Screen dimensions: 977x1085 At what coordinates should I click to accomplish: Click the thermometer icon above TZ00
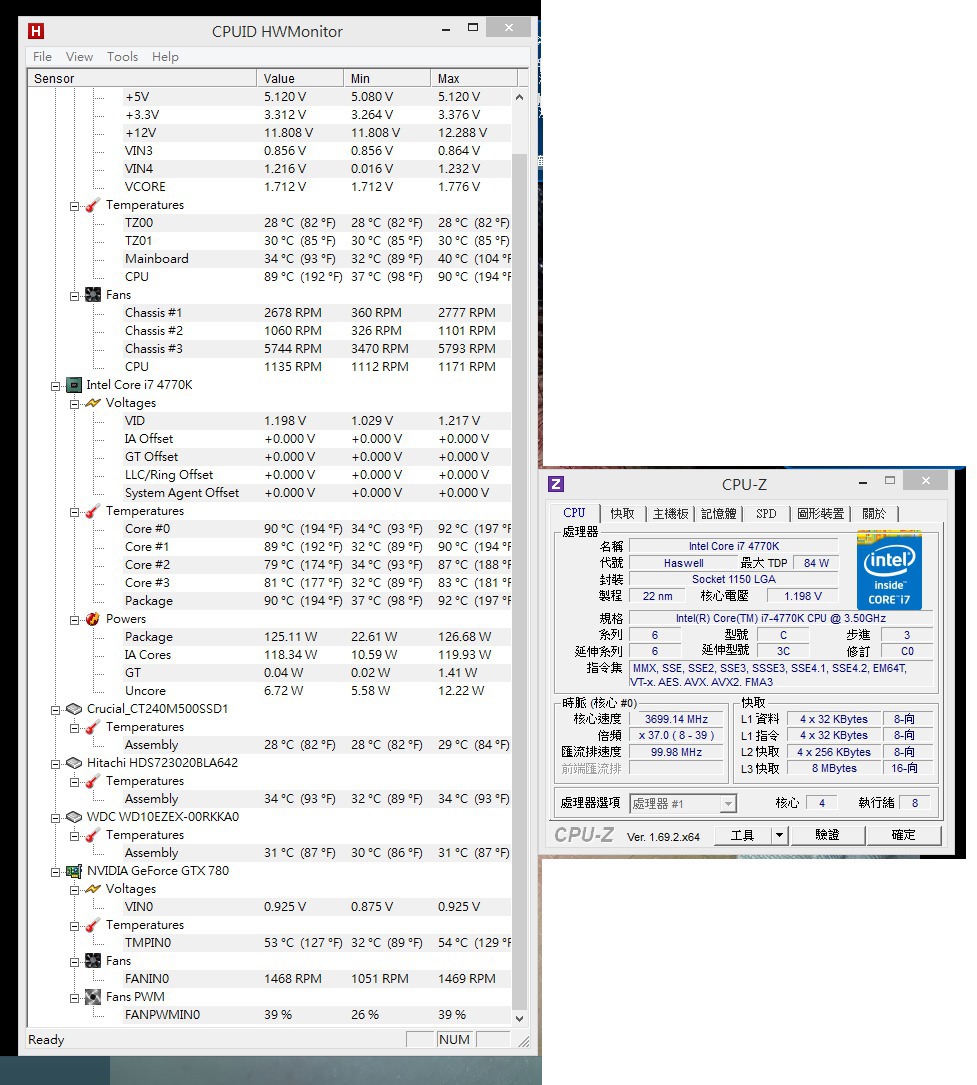tap(92, 205)
